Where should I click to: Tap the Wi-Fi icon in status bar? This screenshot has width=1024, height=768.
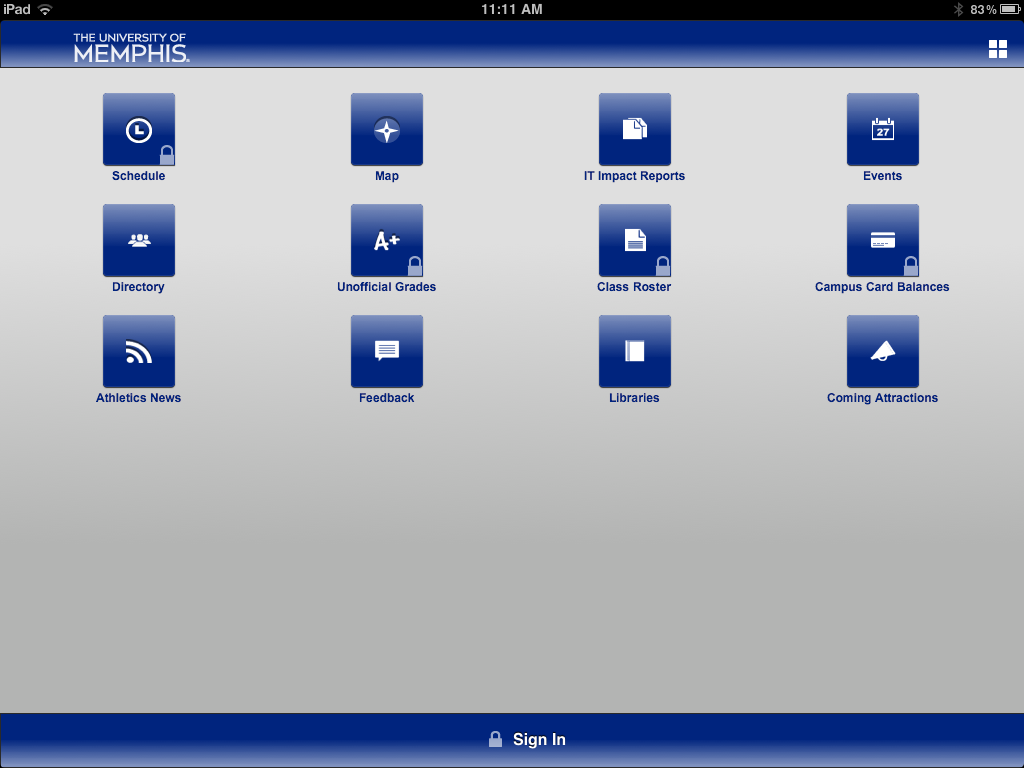tap(45, 9)
